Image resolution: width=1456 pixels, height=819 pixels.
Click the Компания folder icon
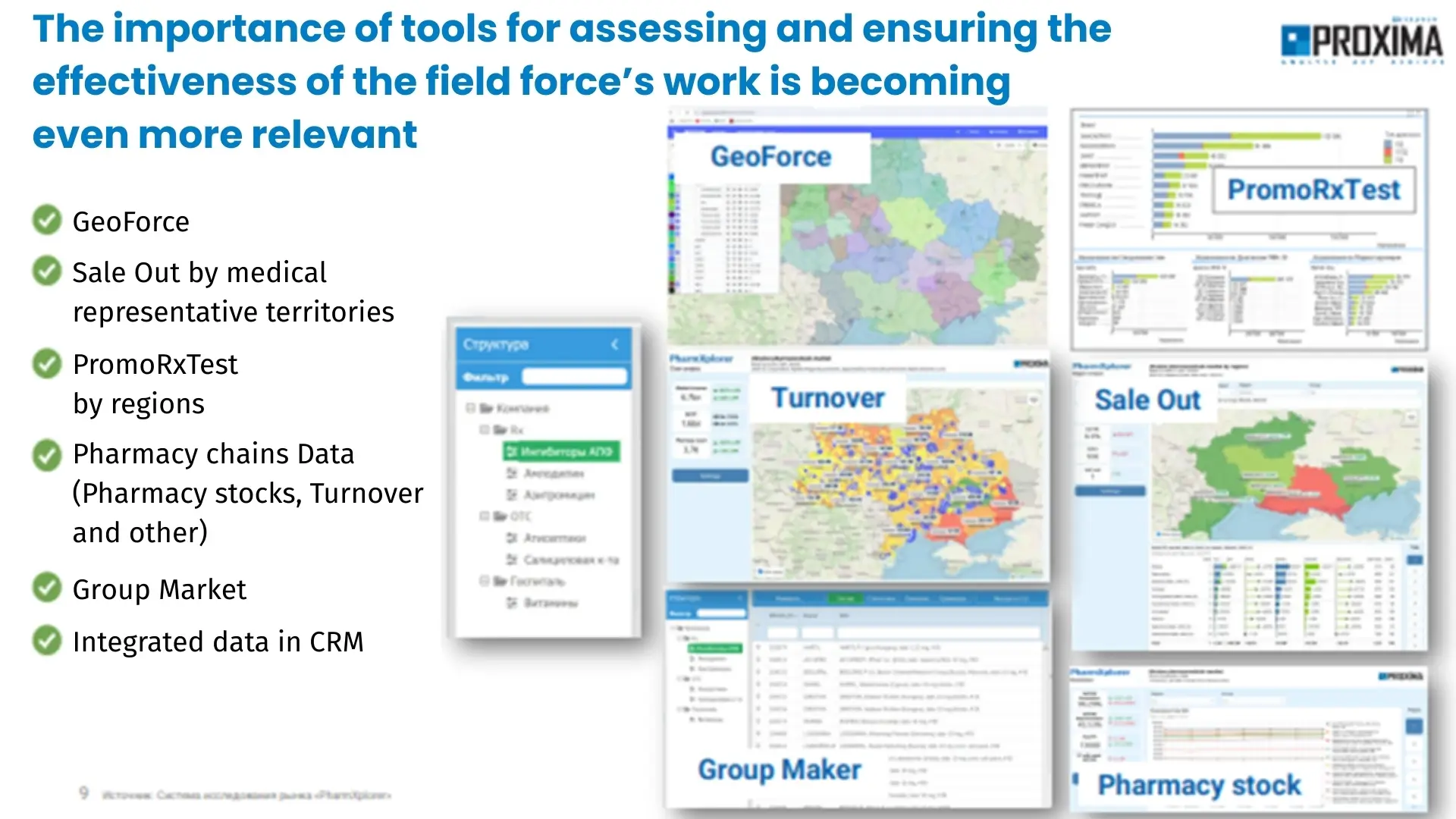click(x=486, y=408)
